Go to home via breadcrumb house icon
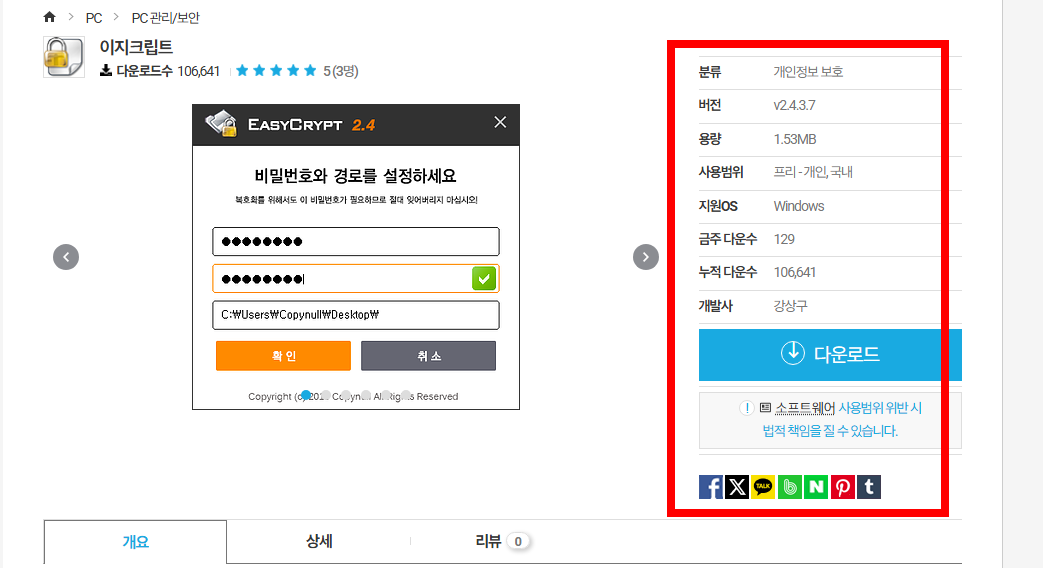 pyautogui.click(x=49, y=17)
